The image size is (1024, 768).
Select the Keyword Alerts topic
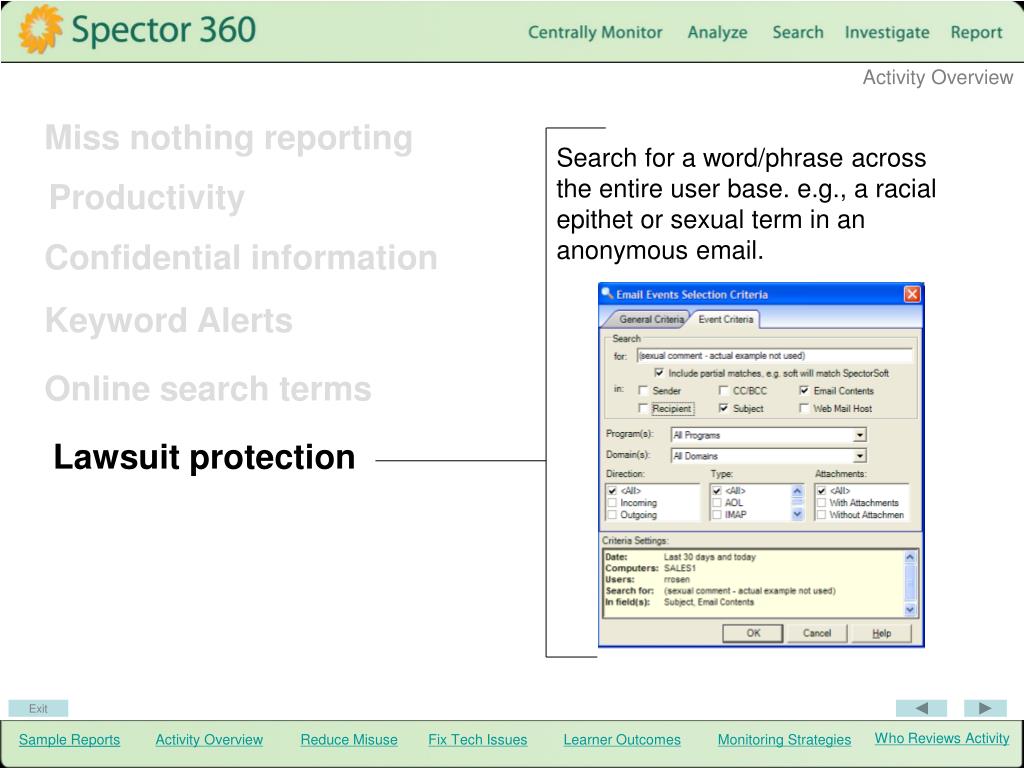[x=168, y=321]
